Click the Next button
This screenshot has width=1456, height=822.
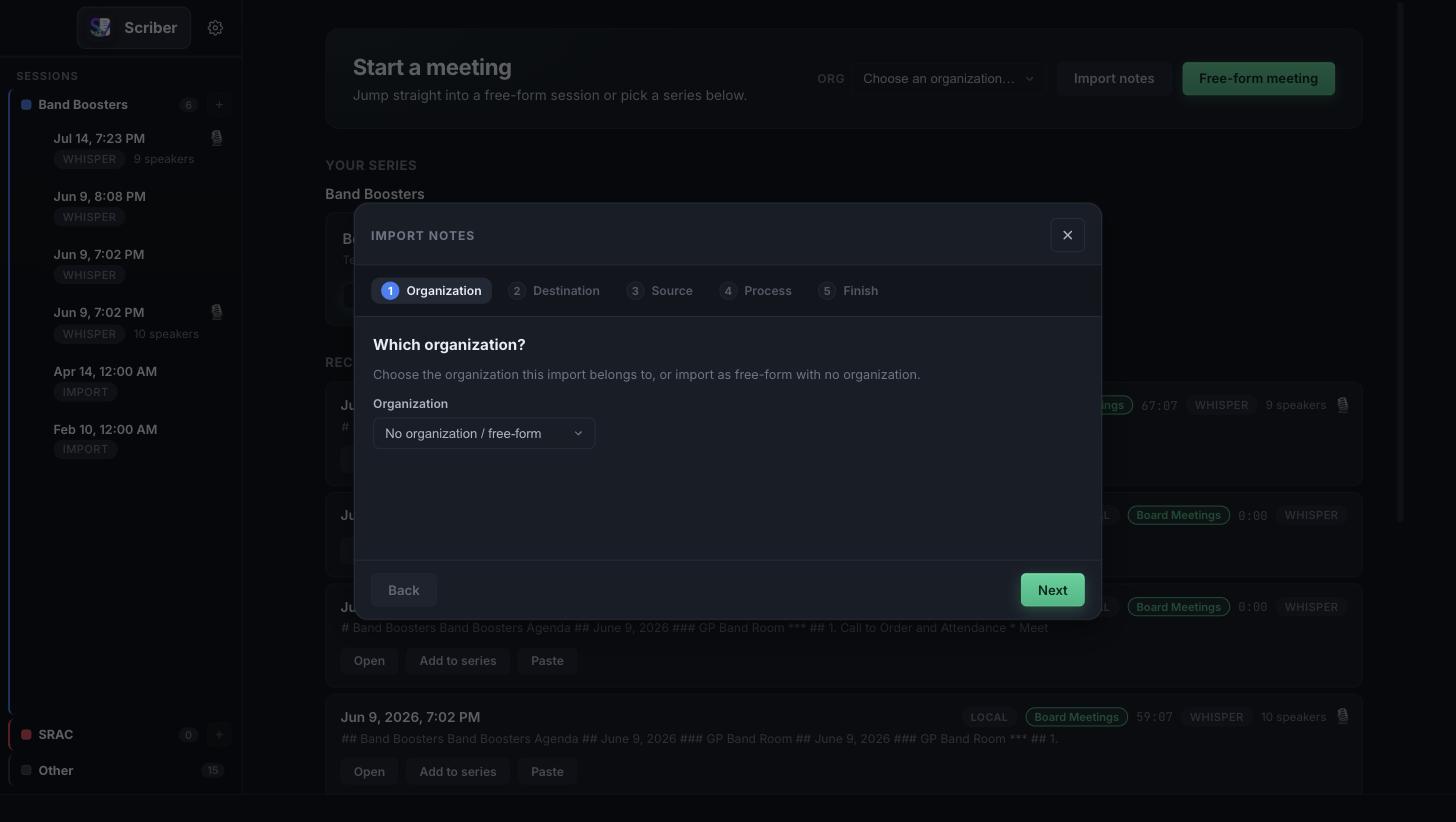pos(1052,590)
